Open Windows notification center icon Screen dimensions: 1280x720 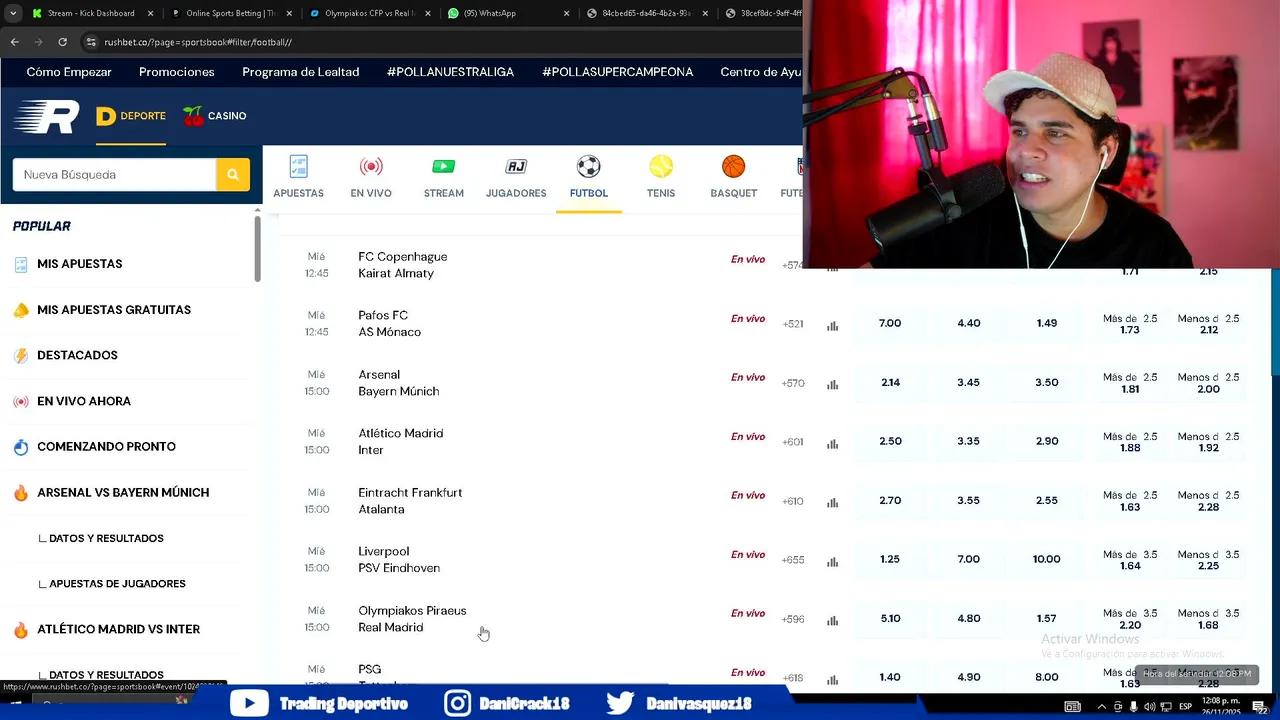1262,707
